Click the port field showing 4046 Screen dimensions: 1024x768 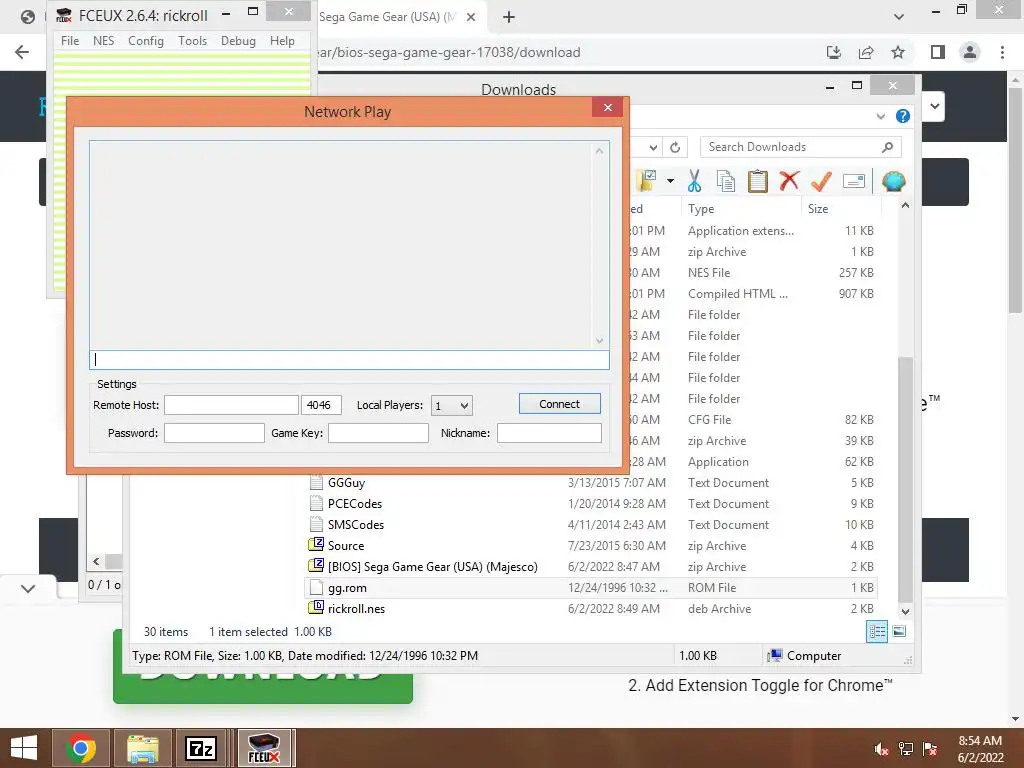click(x=321, y=405)
